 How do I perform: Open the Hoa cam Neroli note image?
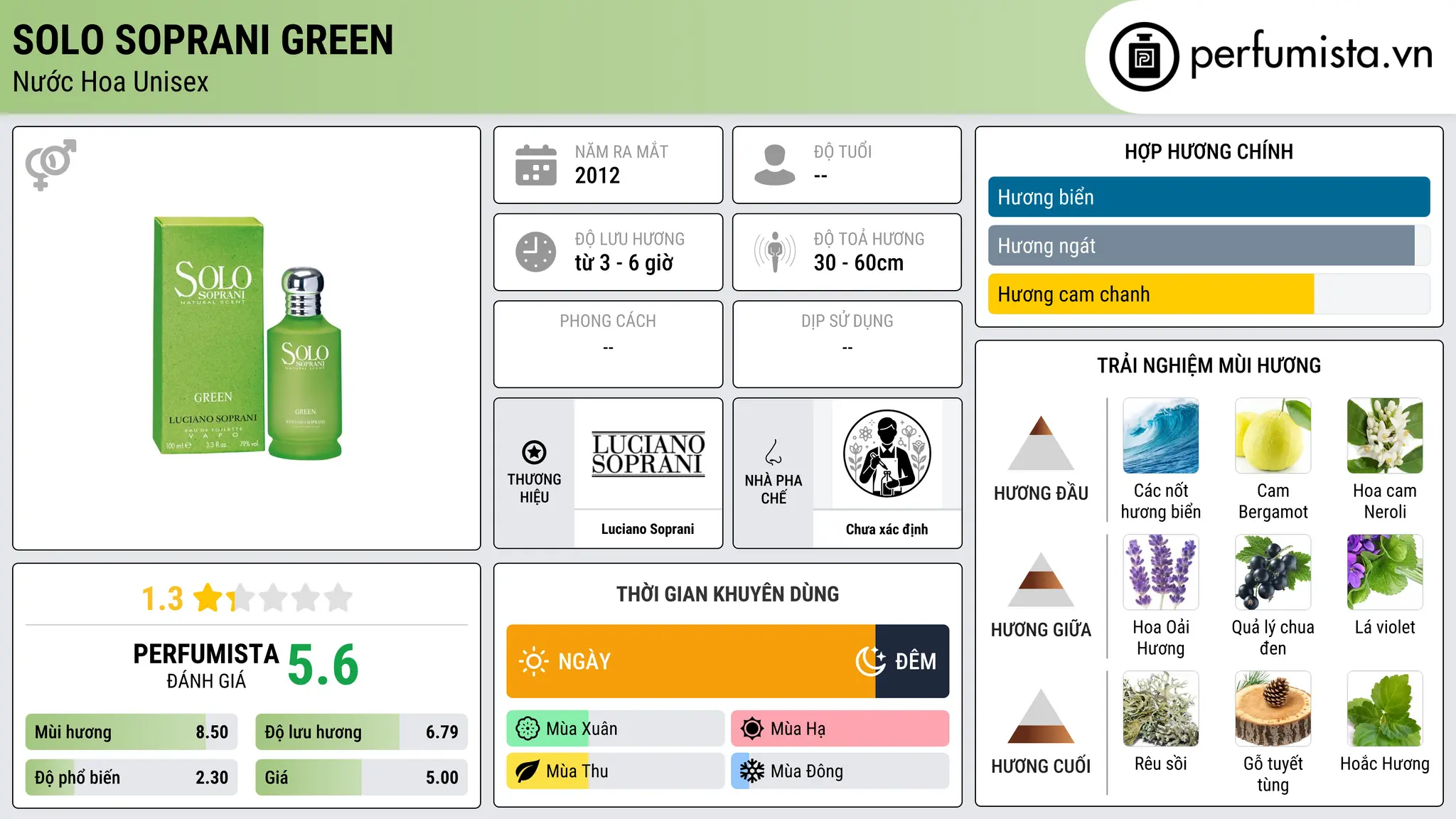coord(1385,436)
